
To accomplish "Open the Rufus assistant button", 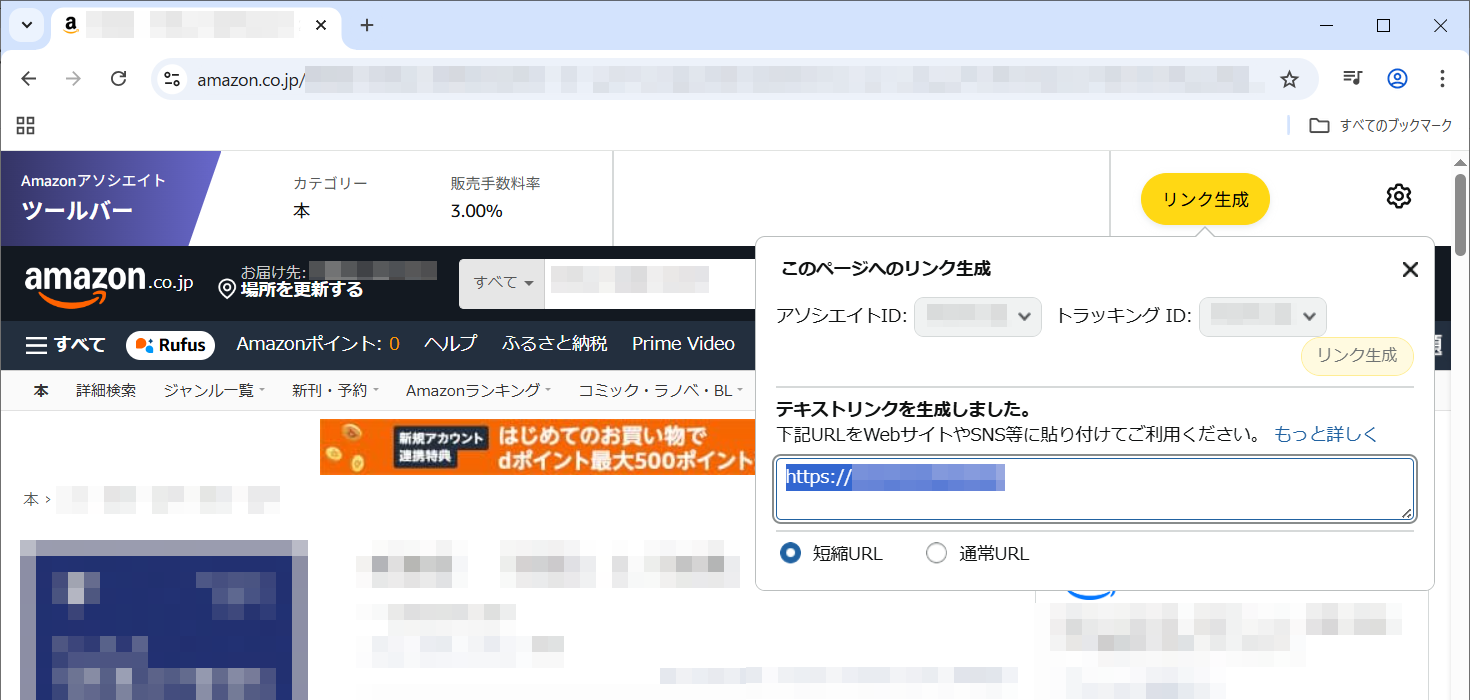I will (x=171, y=345).
